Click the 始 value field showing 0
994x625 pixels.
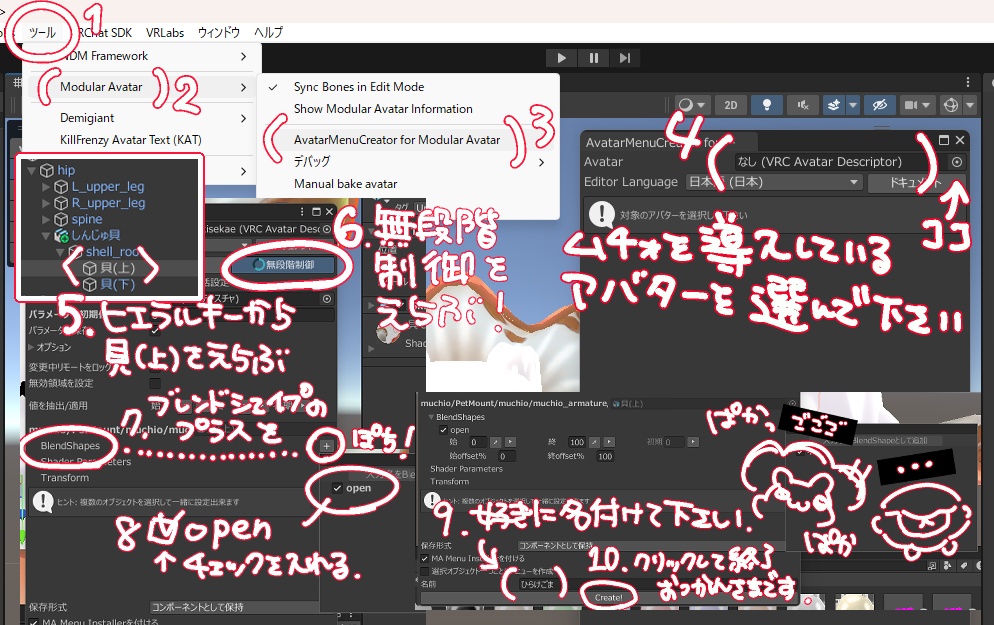(x=477, y=442)
